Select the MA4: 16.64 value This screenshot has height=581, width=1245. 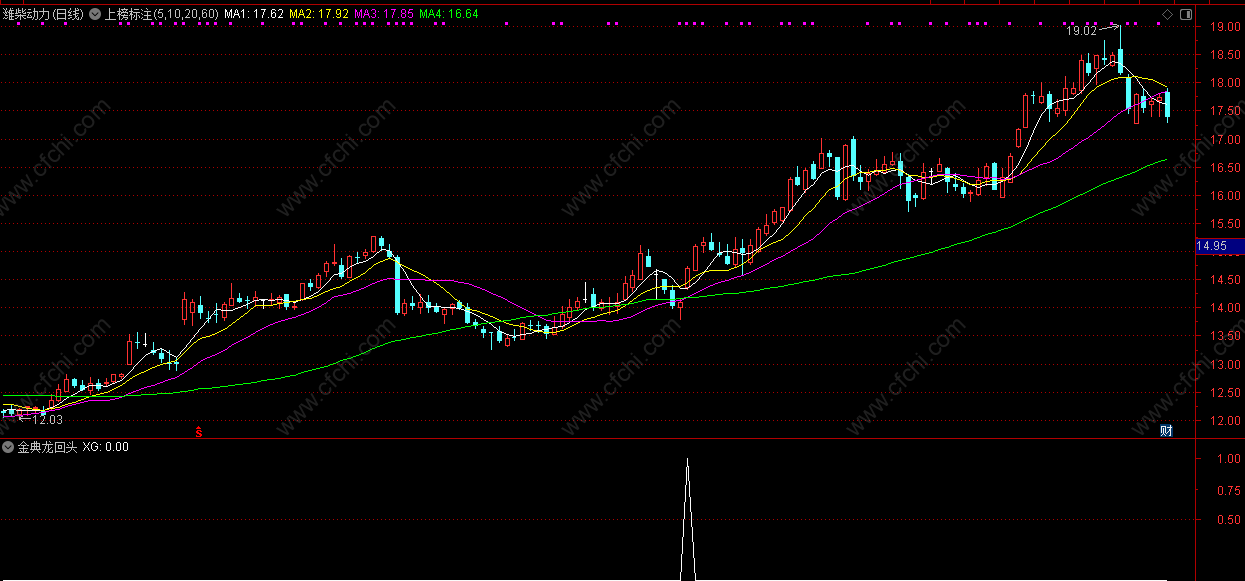tap(449, 14)
